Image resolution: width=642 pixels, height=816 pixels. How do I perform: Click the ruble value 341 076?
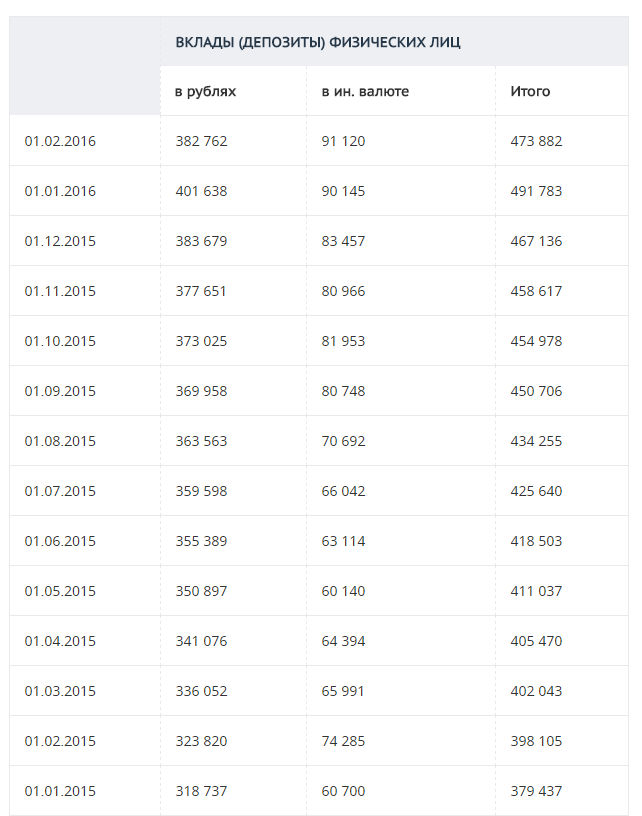pos(201,641)
